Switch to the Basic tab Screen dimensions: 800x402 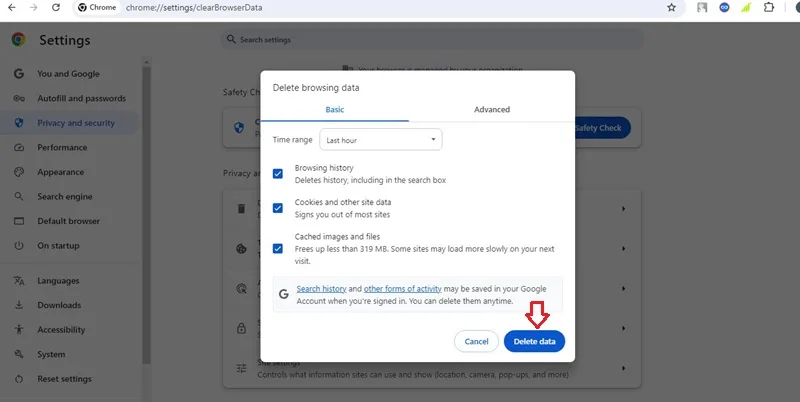[x=335, y=110]
